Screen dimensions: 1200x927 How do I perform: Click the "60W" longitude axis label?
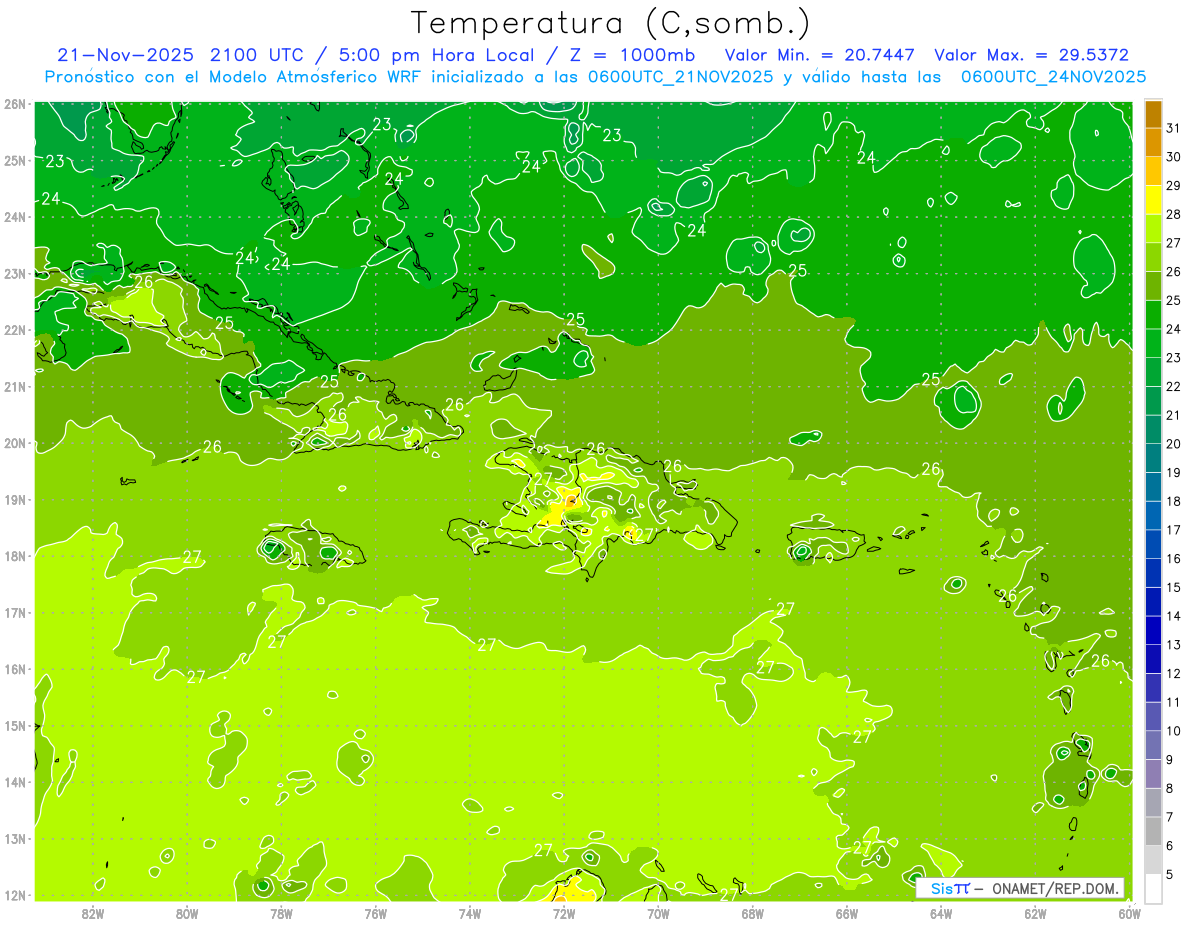pyautogui.click(x=1129, y=913)
